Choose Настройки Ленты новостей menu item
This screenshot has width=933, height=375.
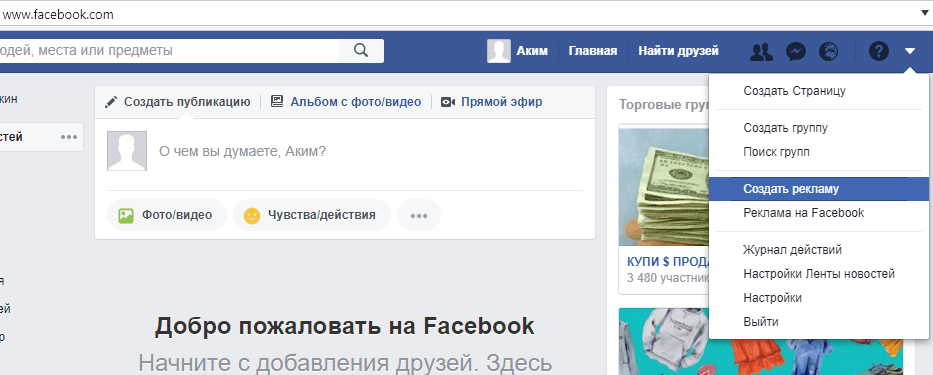[819, 274]
